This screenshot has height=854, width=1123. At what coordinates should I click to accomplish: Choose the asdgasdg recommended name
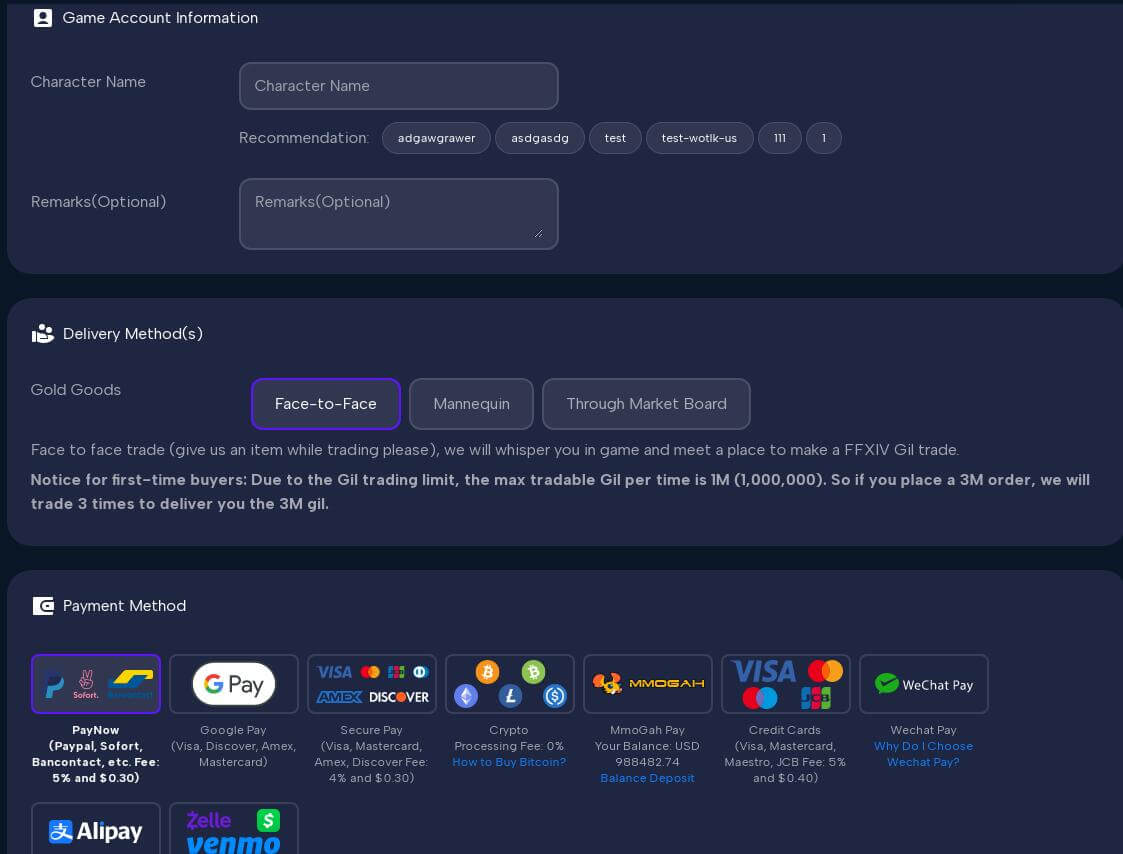540,138
